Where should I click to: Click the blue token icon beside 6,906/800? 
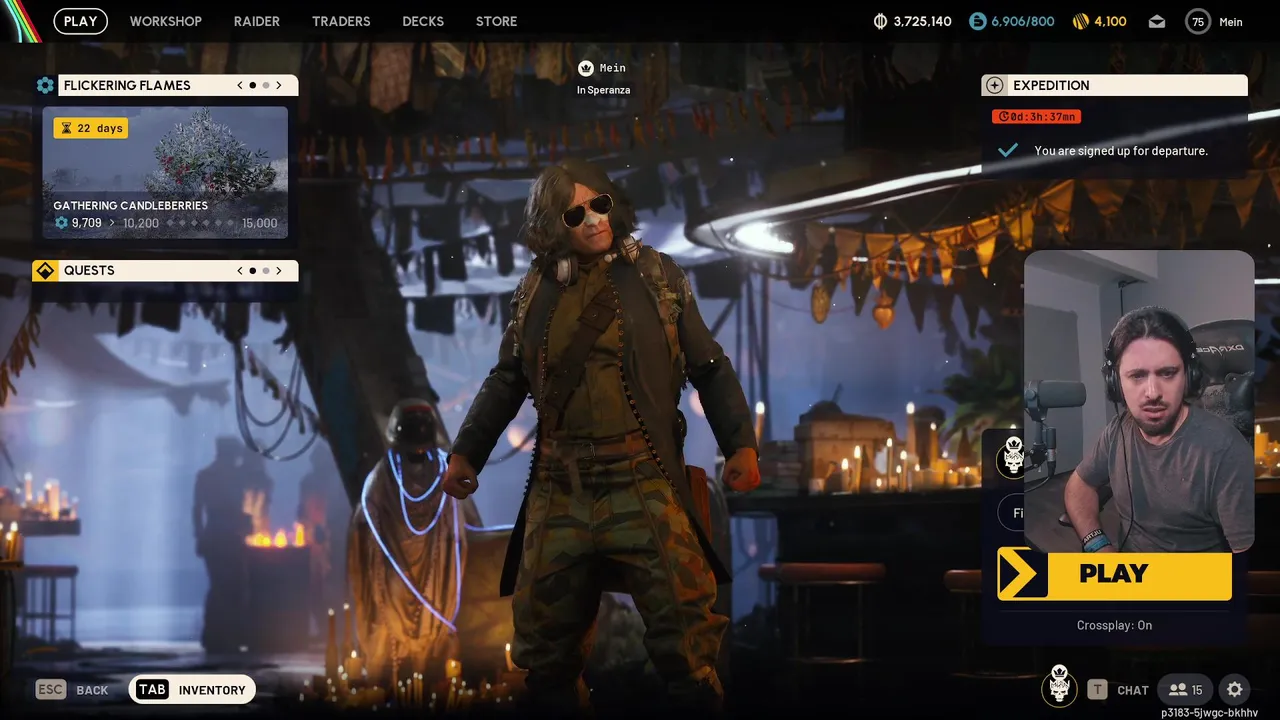978,21
